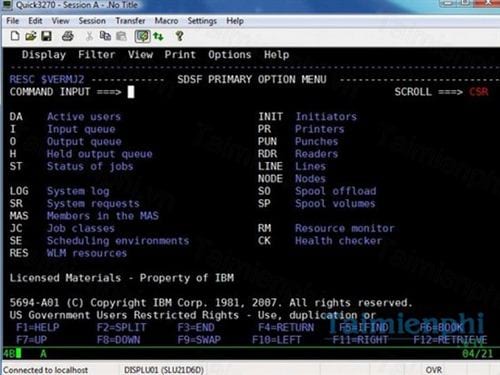Click F7=UP function key label

(31, 340)
